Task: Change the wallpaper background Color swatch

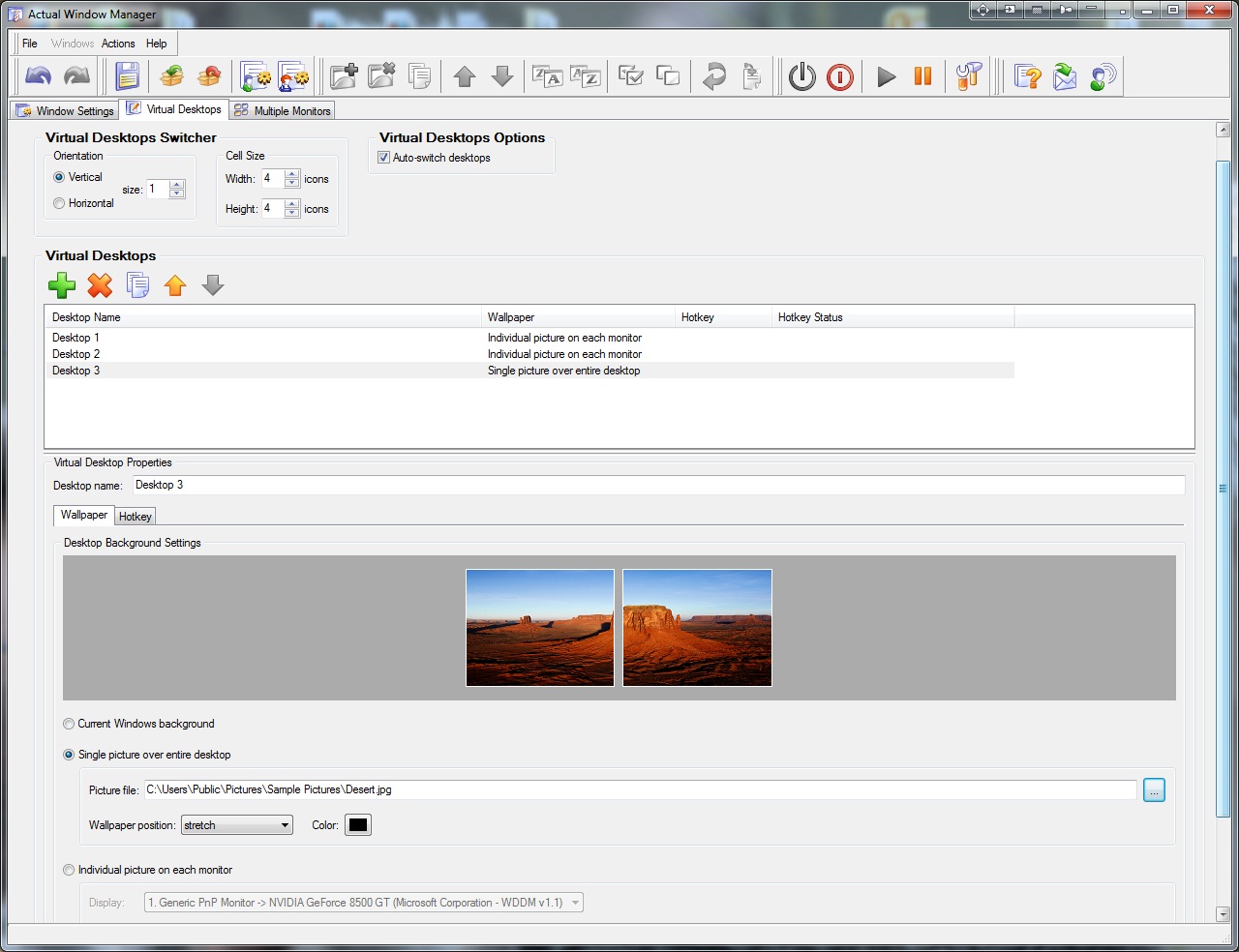Action: [x=357, y=824]
